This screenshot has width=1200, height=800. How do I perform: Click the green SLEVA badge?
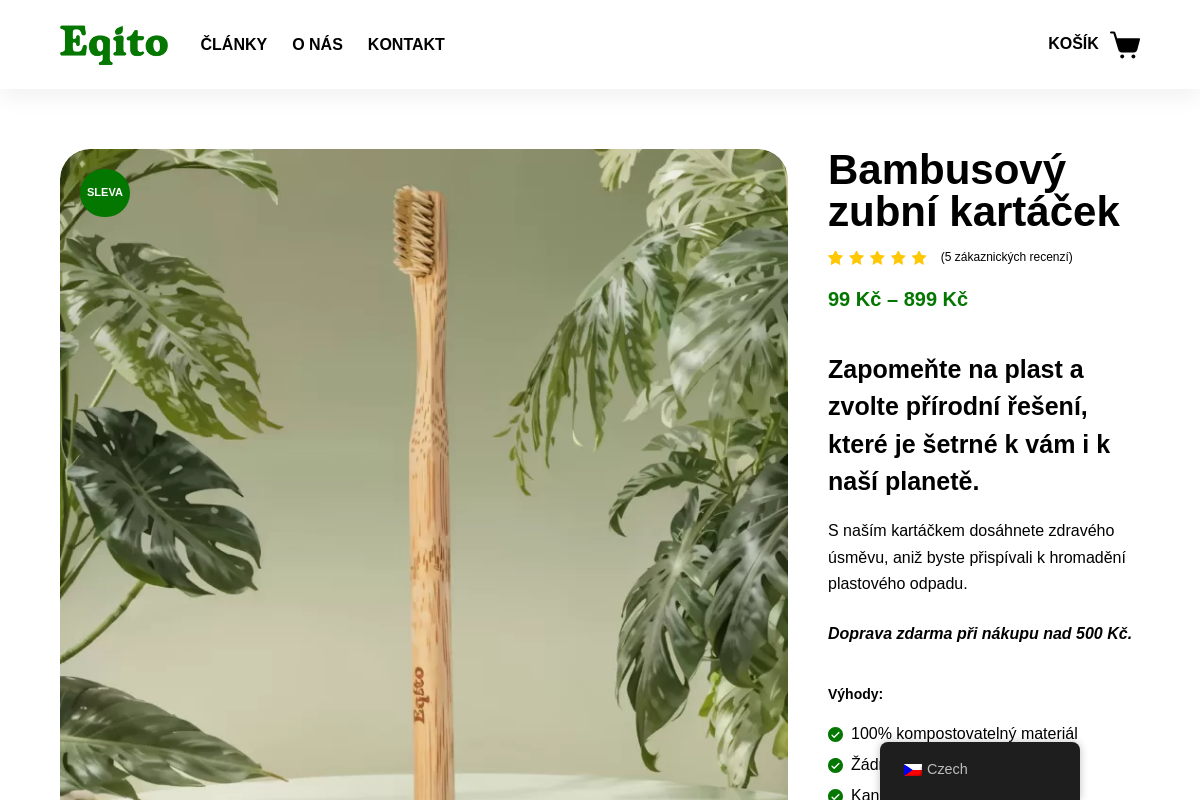point(105,192)
